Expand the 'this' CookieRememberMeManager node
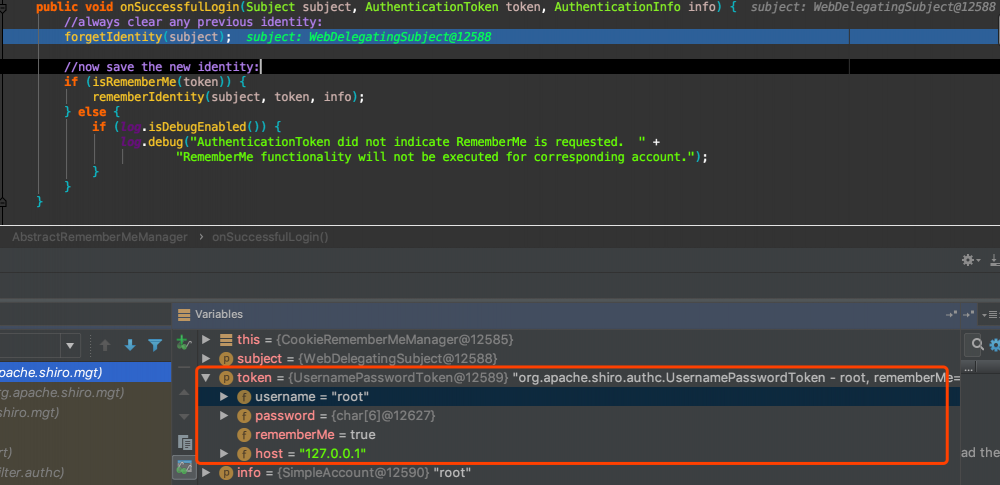Viewport: 1000px width, 485px height. pos(205,340)
